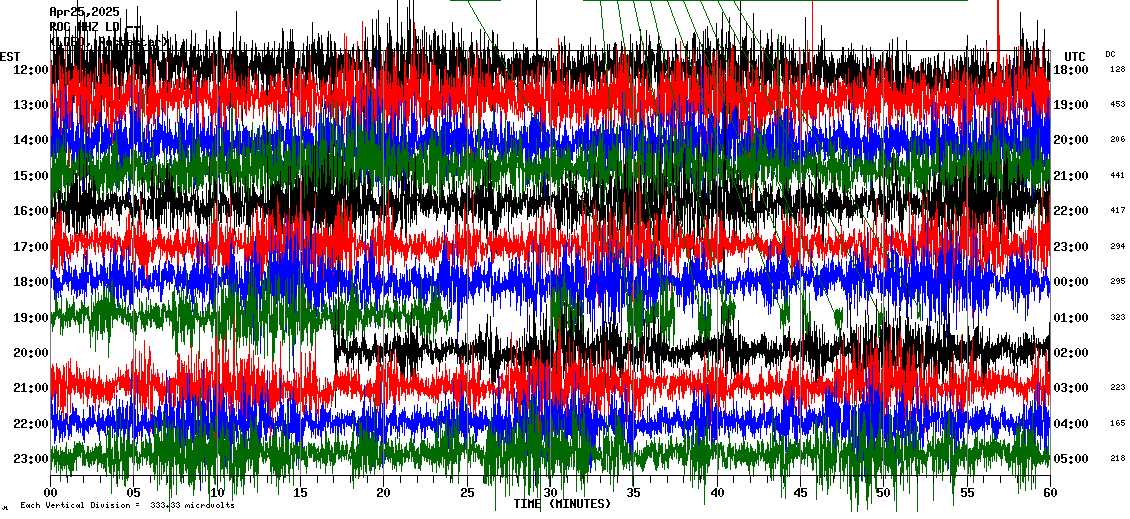Pick the DC value 417

tap(1118, 210)
